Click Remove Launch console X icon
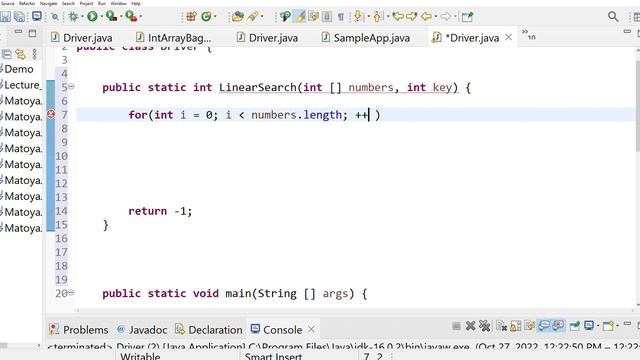 pyautogui.click(x=471, y=326)
